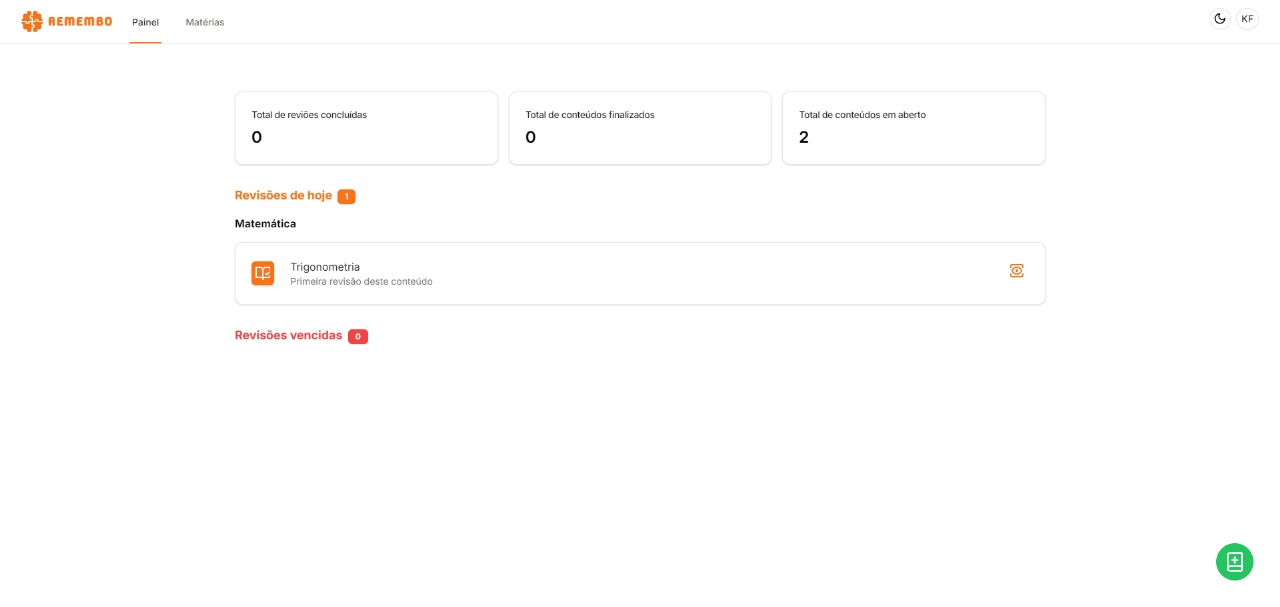Screen dimensions: 1280x607
Task: Open the Matérias tab
Action: pyautogui.click(x=205, y=22)
